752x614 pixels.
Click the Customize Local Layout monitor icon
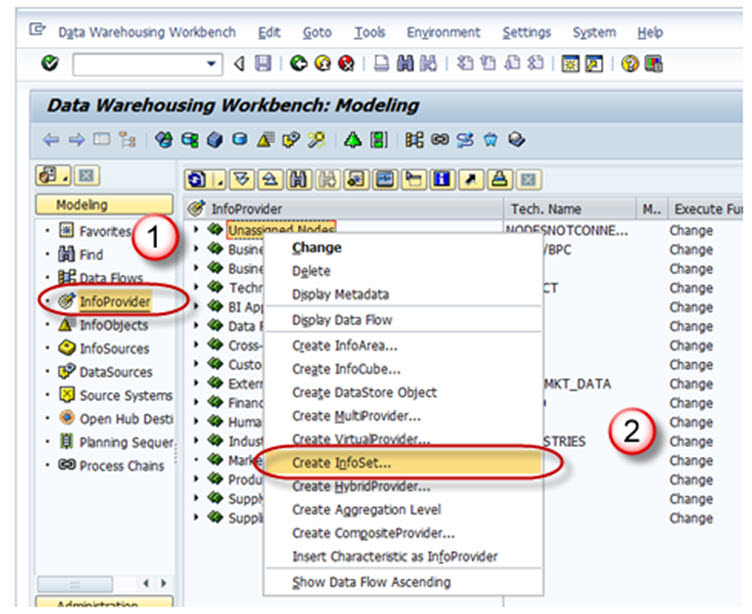[x=654, y=64]
